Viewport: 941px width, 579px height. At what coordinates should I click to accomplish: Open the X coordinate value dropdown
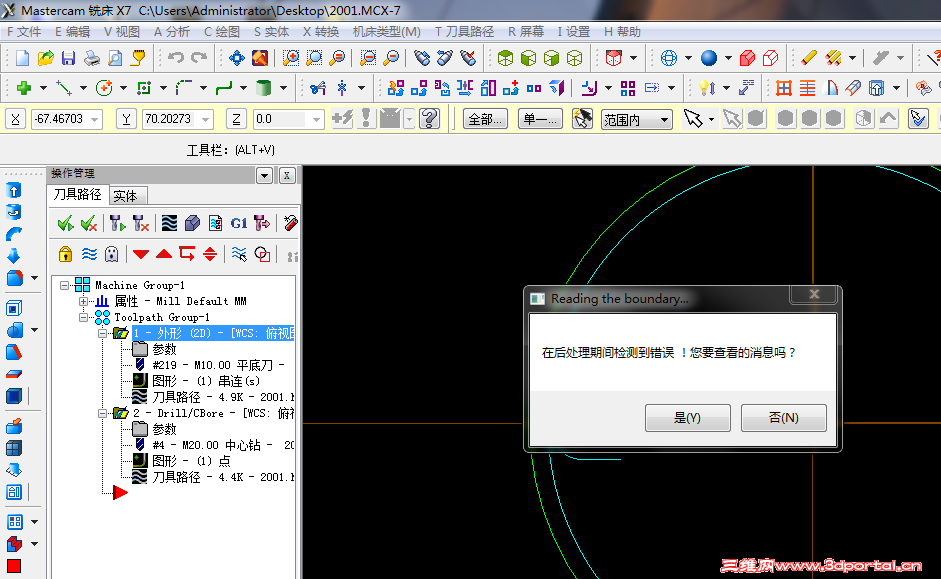95,119
